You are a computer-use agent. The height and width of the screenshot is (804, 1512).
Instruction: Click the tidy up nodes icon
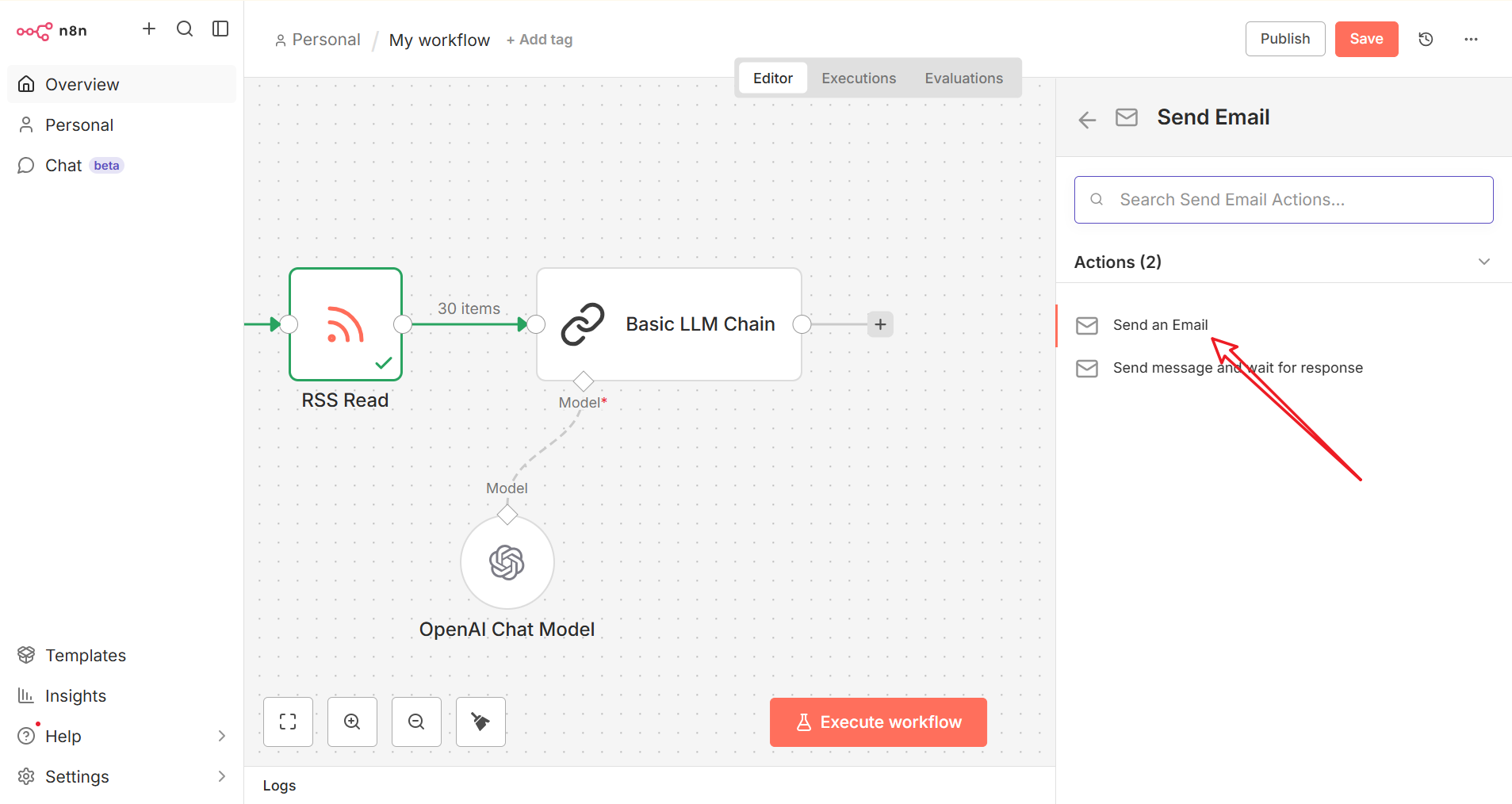click(x=480, y=722)
